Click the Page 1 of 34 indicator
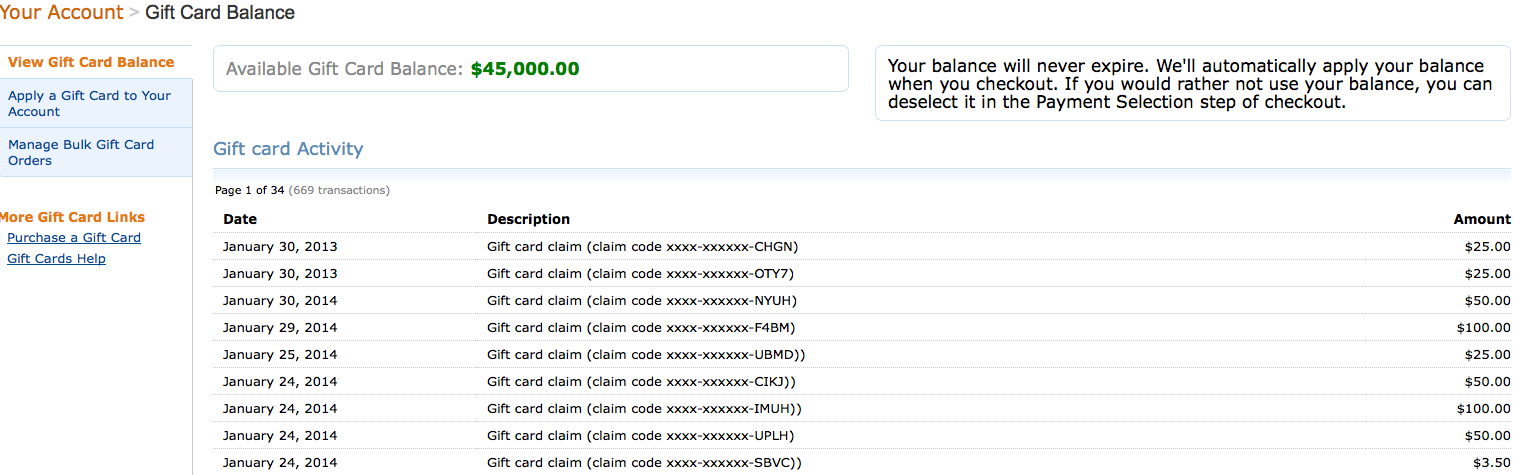Screen dimensions: 1513x475 (x=250, y=190)
